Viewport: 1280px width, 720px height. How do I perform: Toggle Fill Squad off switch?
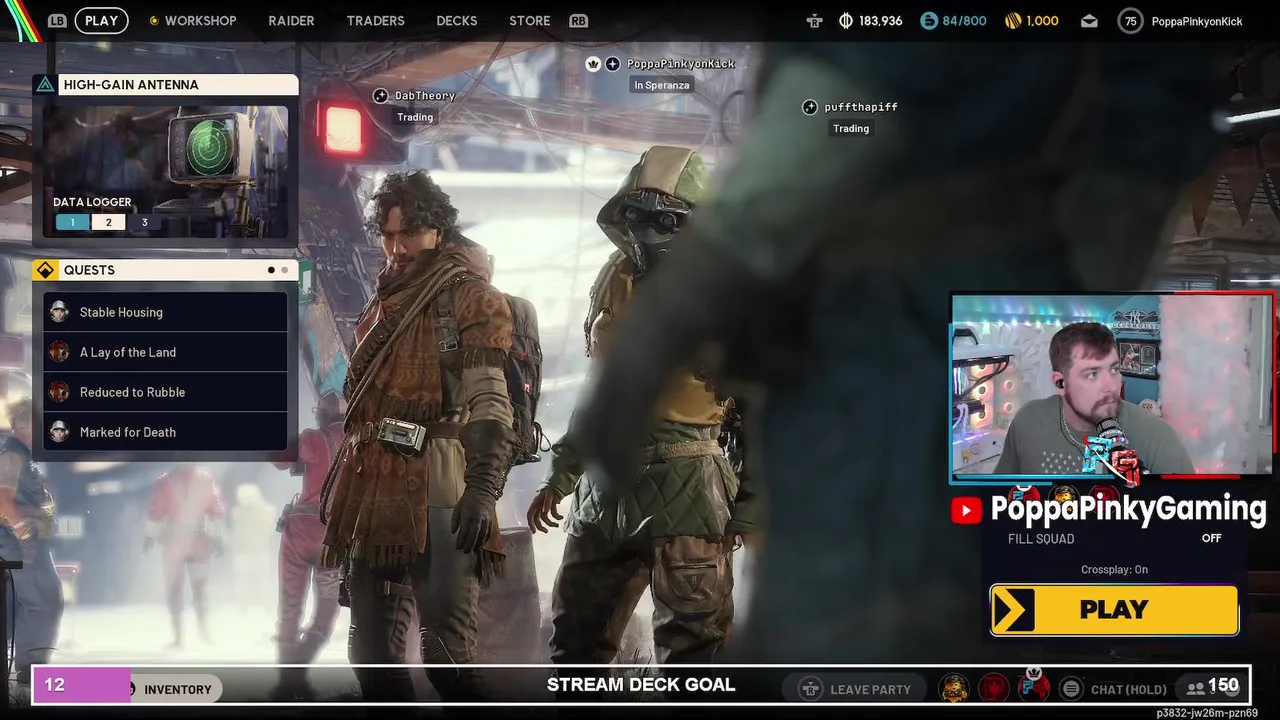coord(1211,538)
